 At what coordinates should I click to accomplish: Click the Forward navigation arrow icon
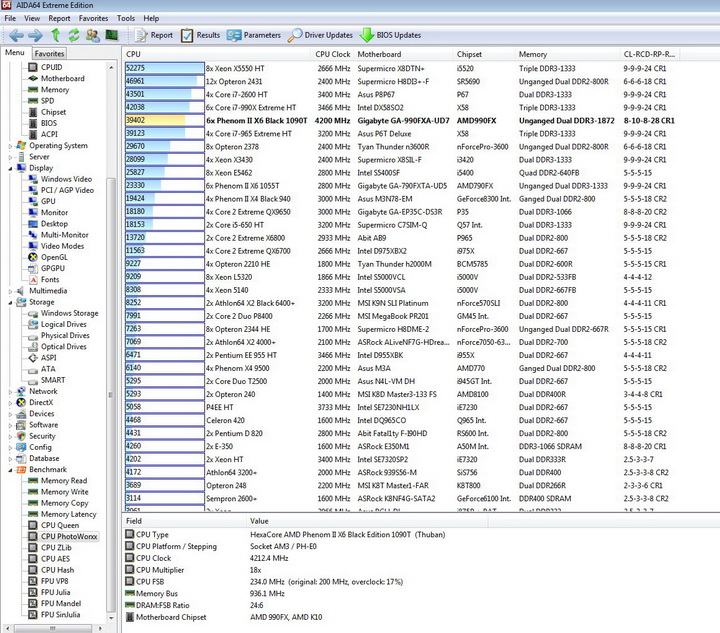pos(35,35)
